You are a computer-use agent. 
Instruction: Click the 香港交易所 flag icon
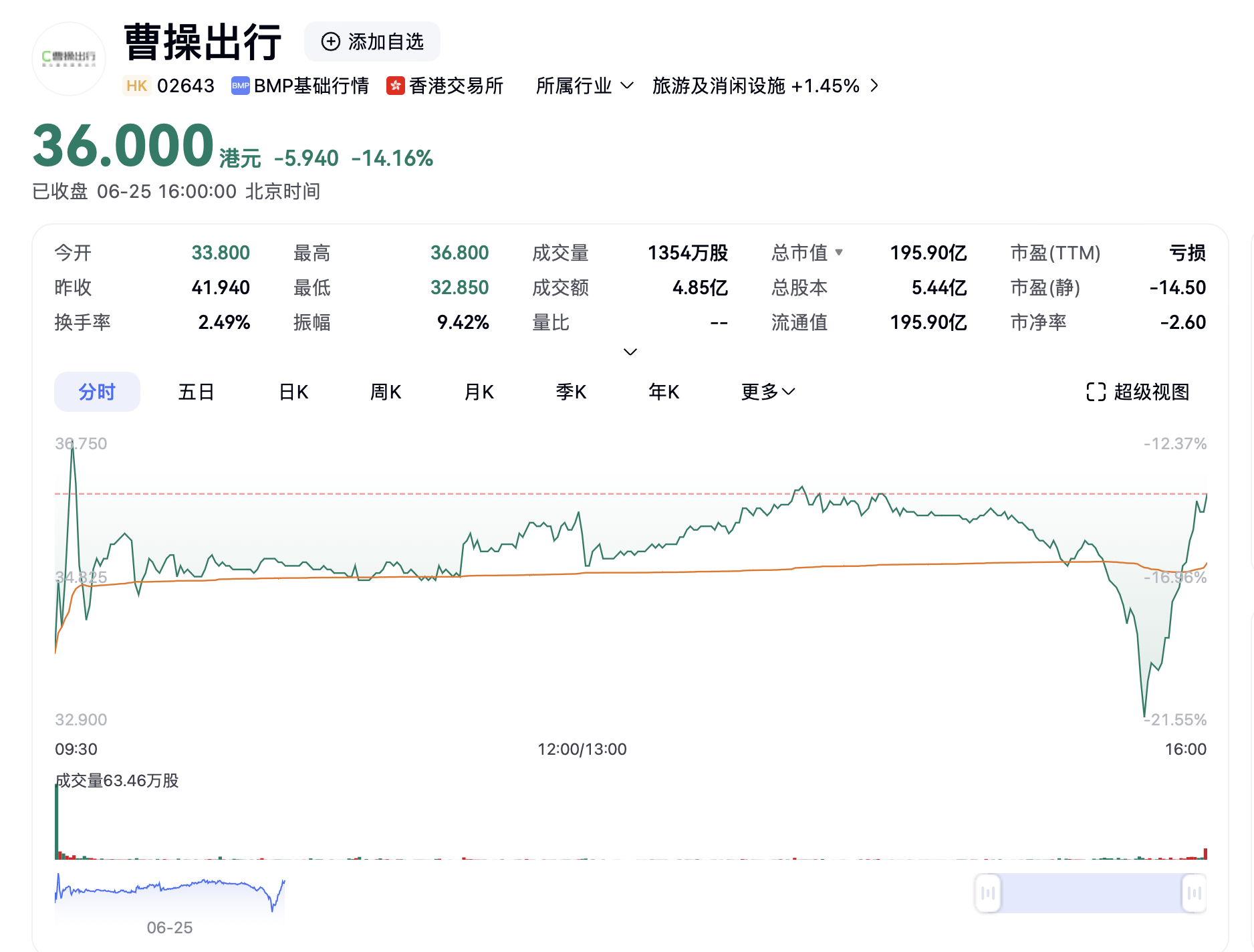click(x=396, y=86)
